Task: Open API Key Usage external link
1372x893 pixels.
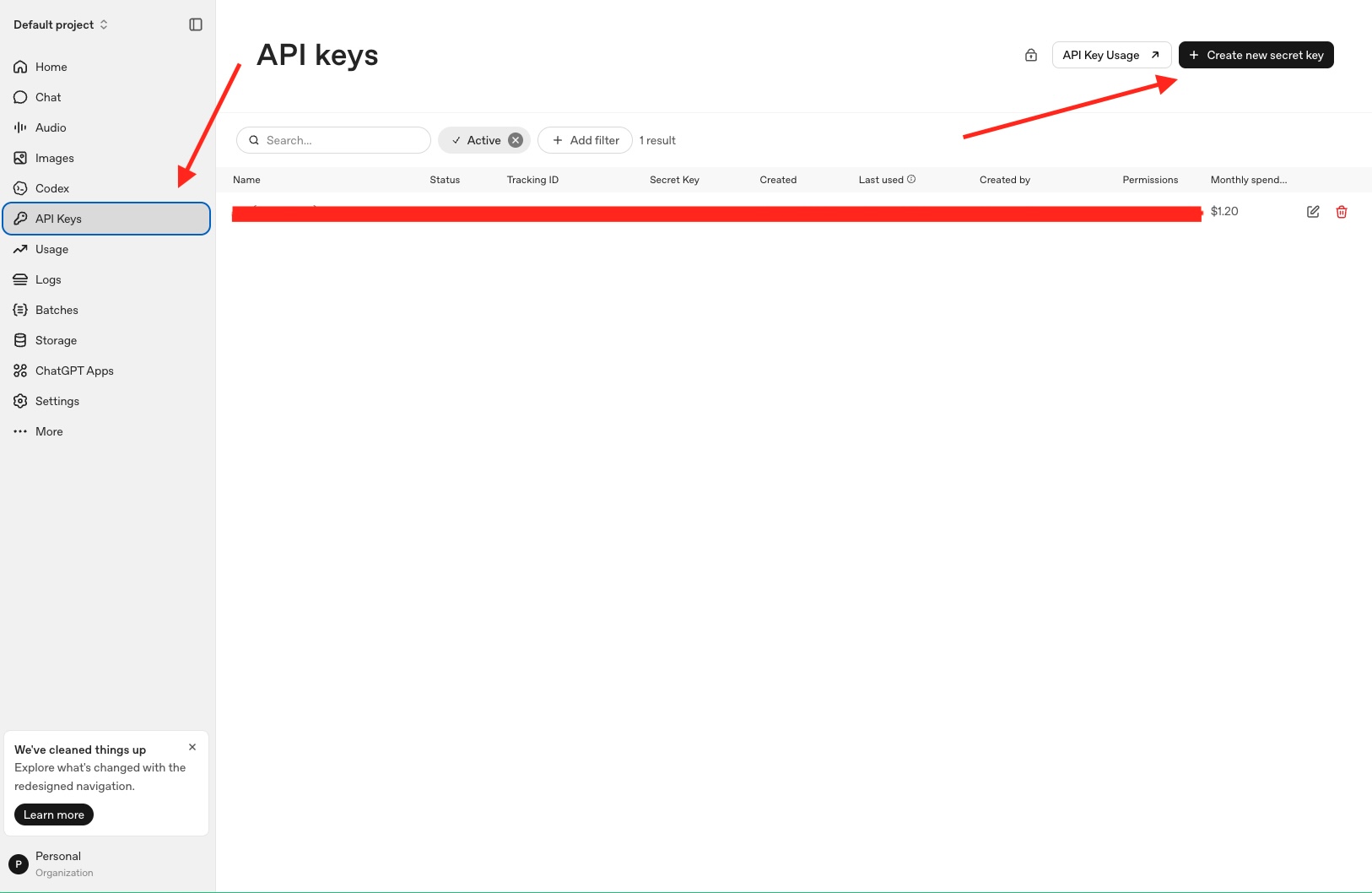Action: [x=1111, y=55]
